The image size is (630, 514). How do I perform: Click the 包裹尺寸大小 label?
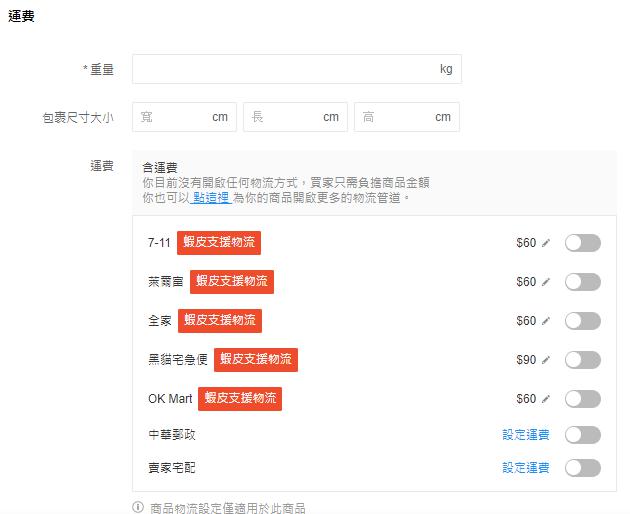click(x=78, y=118)
